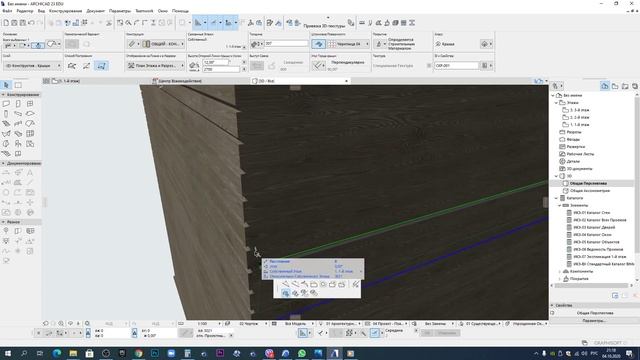Select the Window tool
This screenshot has height=360, width=640.
pos(30,104)
